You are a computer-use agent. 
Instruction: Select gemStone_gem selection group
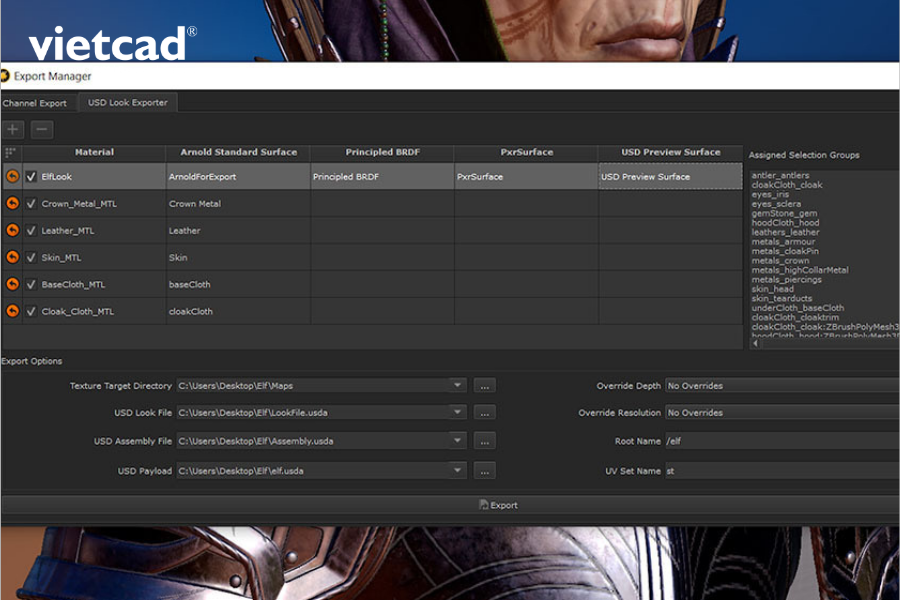(785, 213)
